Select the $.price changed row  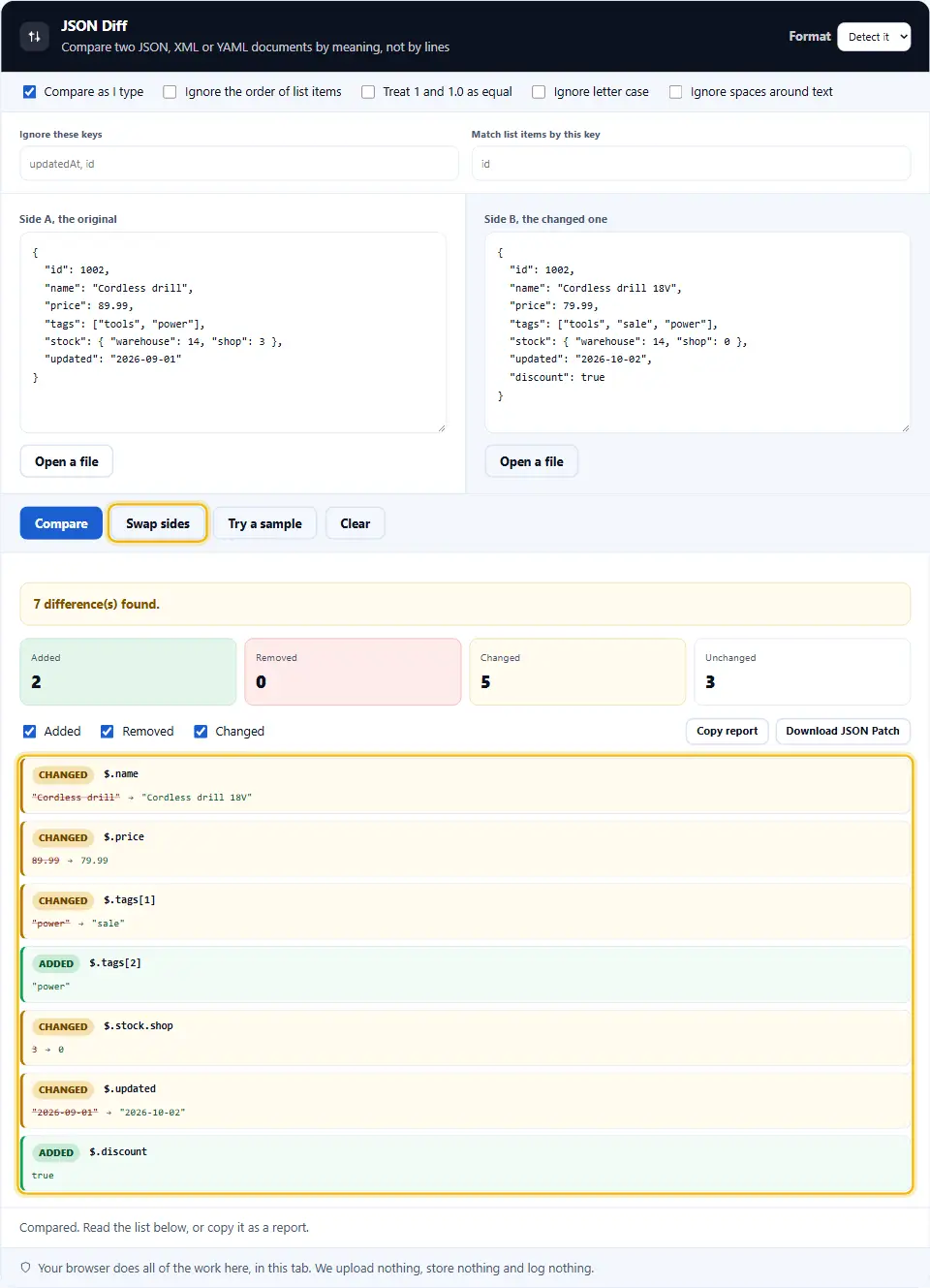tap(465, 848)
